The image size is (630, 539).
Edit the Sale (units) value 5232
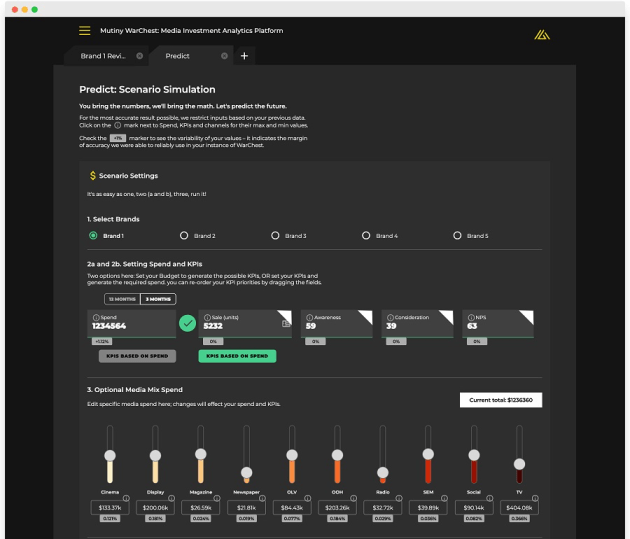tap(213, 326)
